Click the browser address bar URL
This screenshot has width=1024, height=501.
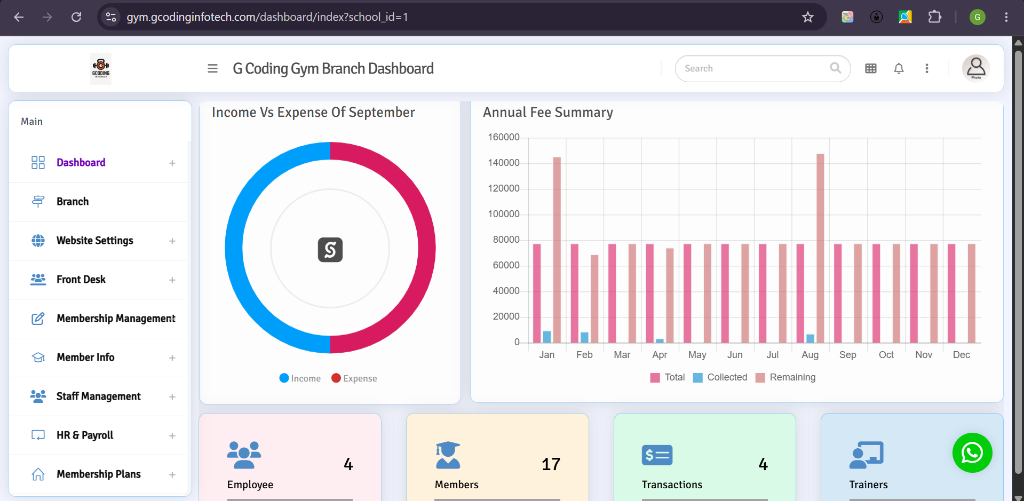(268, 18)
